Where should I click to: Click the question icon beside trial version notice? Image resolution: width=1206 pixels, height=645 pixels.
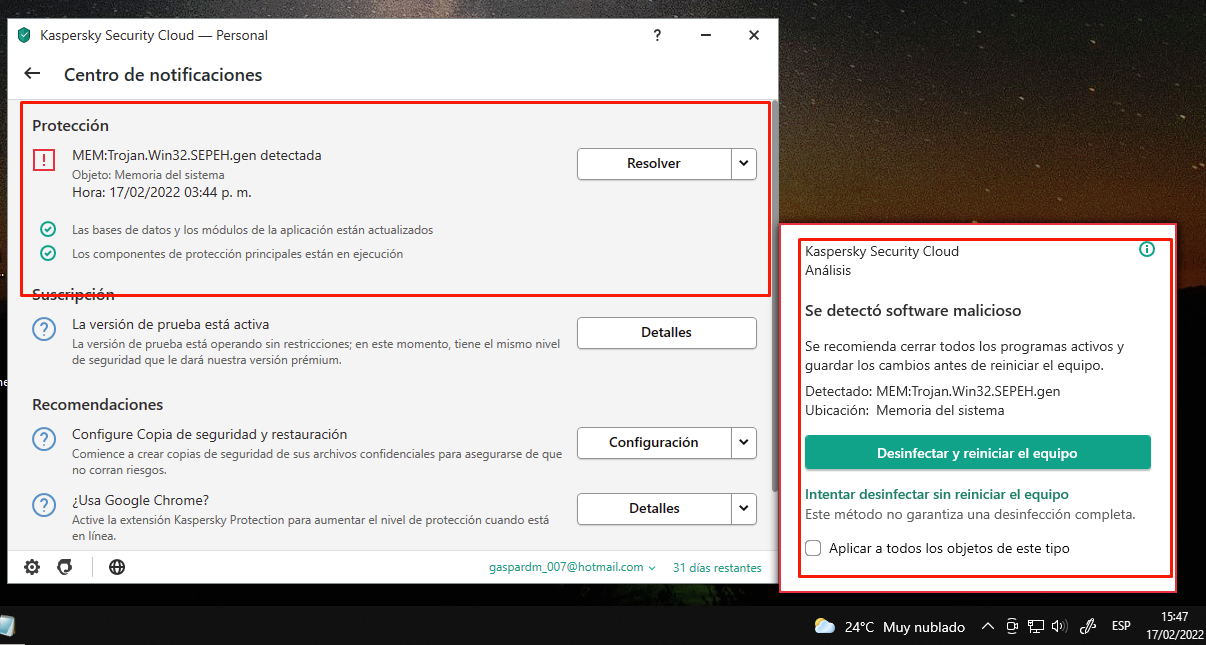coord(44,329)
